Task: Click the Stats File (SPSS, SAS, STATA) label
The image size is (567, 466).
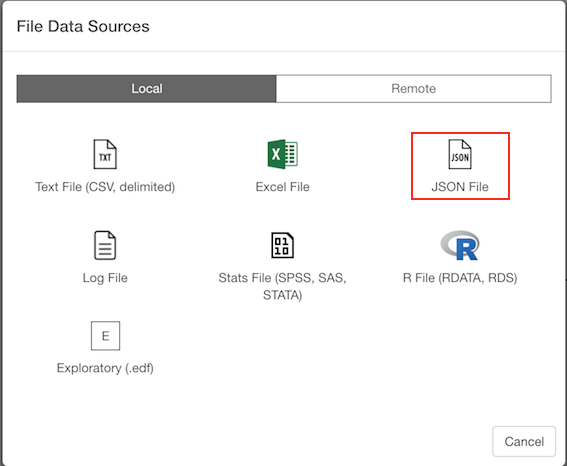Action: tap(282, 286)
